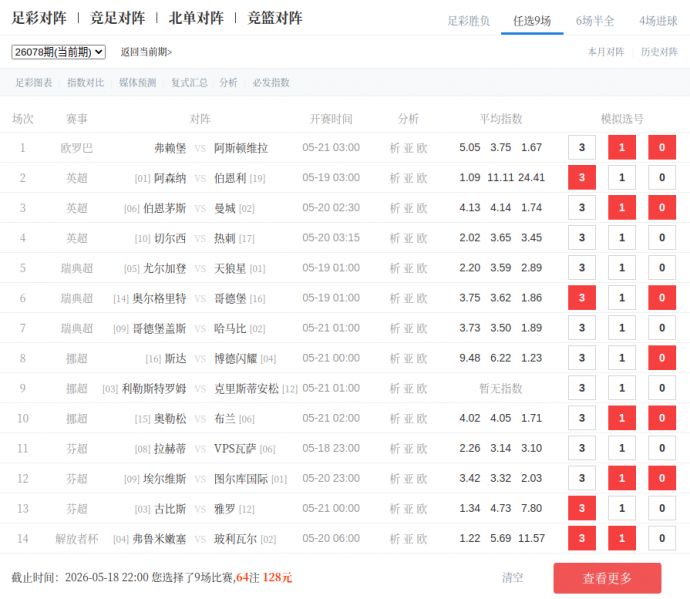Open the 26078期 issue dropdown
The height and width of the screenshot is (599, 690).
[x=58, y=52]
